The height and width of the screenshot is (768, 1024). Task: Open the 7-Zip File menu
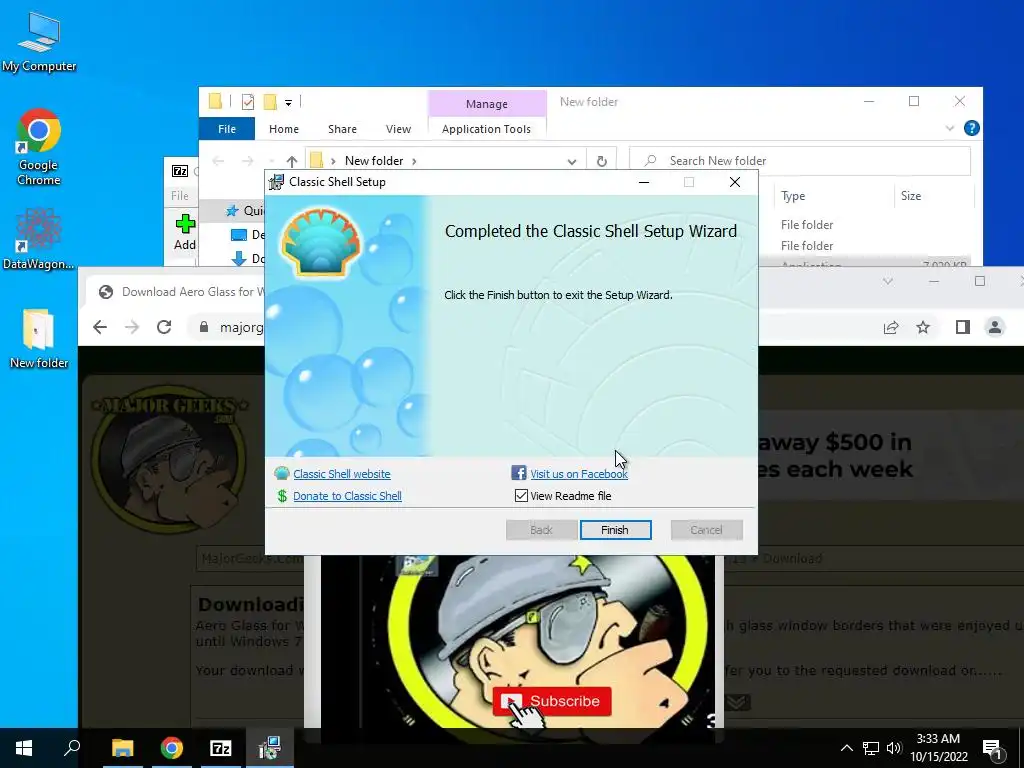[180, 196]
